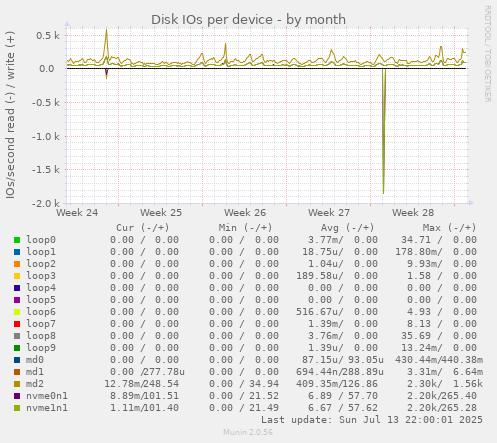This screenshot has height=443, width=497.
Task: Select the loop5 legend label
Action: pos(41,300)
